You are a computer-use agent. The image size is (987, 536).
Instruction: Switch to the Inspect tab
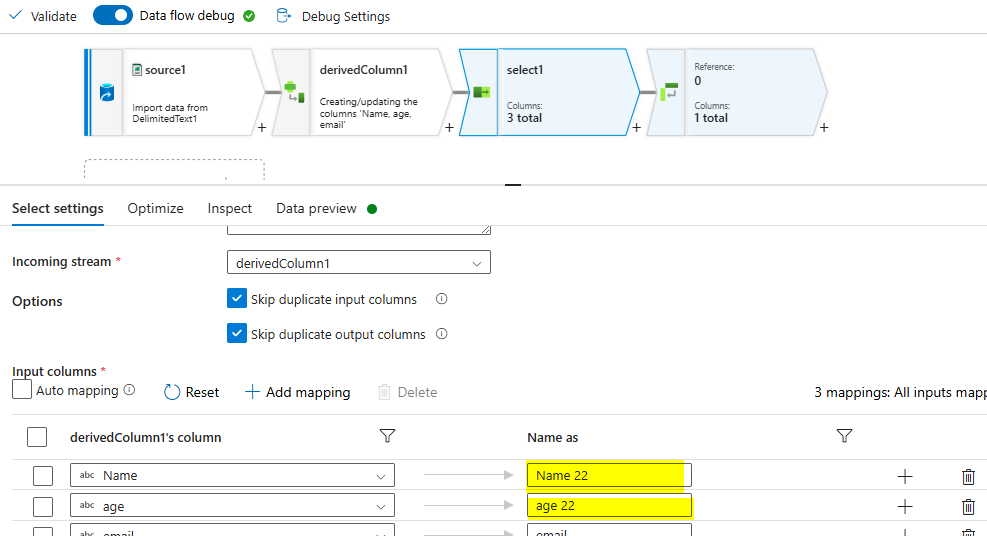click(x=230, y=208)
